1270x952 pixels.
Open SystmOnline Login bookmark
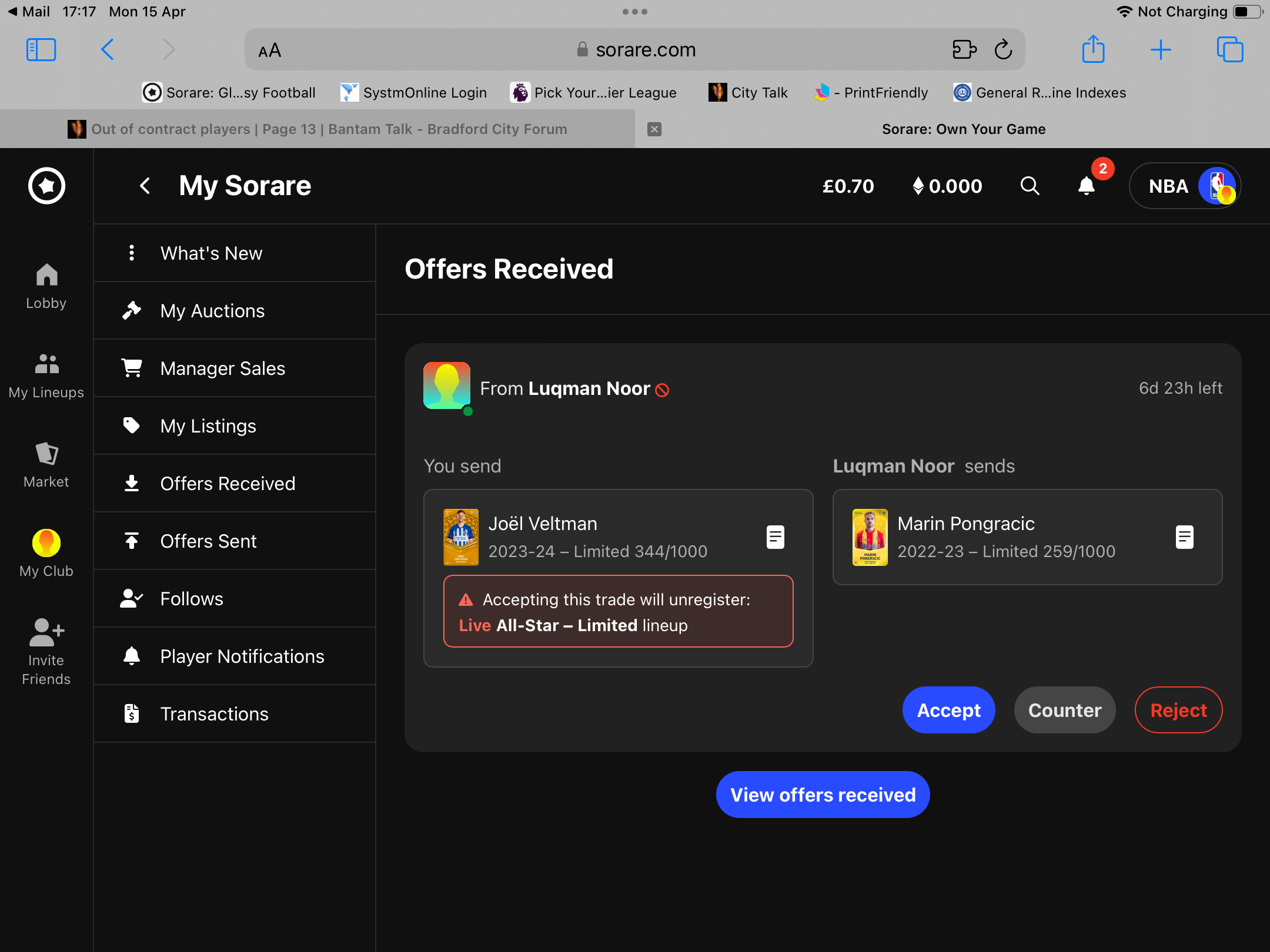click(x=413, y=93)
